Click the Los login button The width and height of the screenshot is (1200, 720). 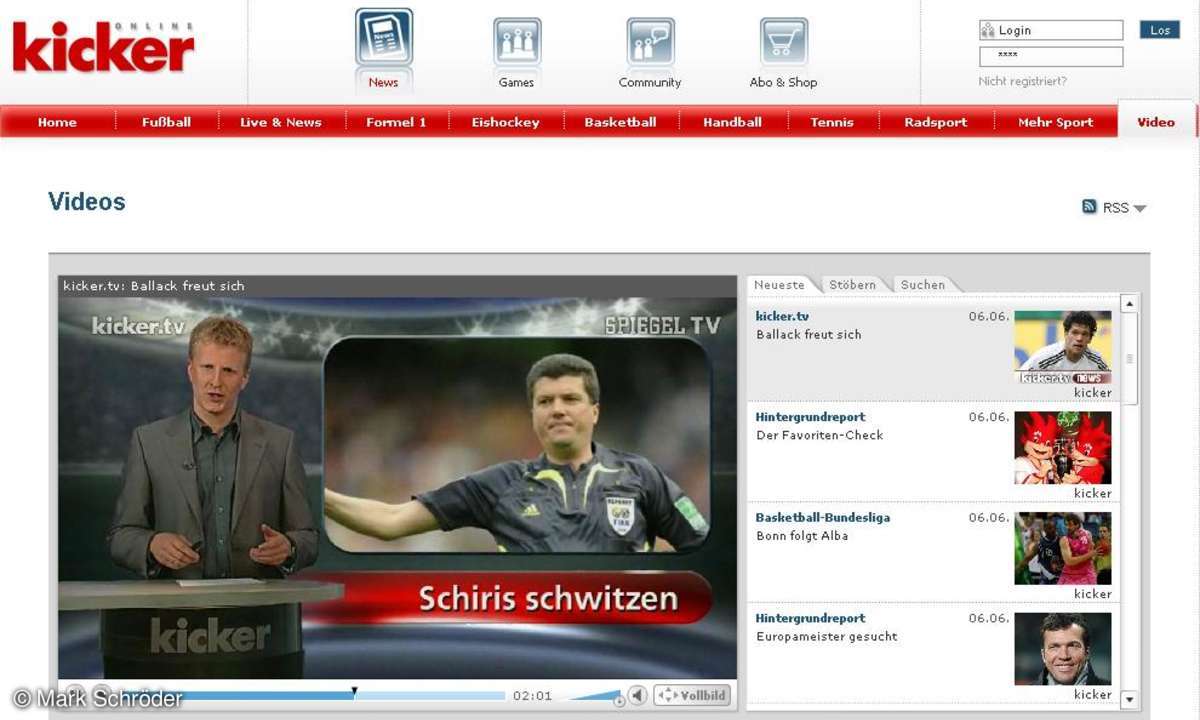(x=1160, y=30)
